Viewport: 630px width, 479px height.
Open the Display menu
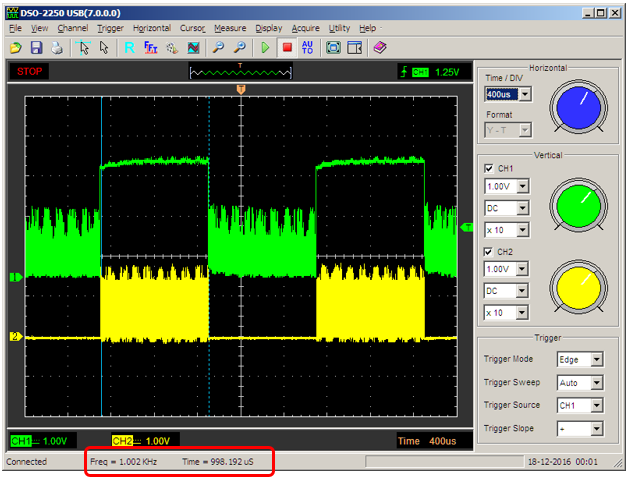tap(269, 28)
